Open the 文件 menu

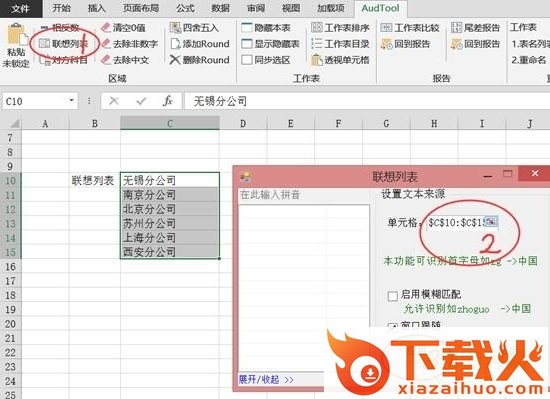[x=20, y=8]
